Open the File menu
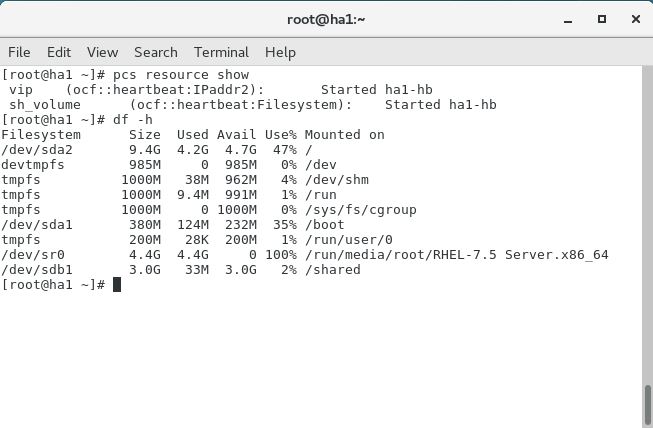The image size is (653, 428). tap(19, 52)
